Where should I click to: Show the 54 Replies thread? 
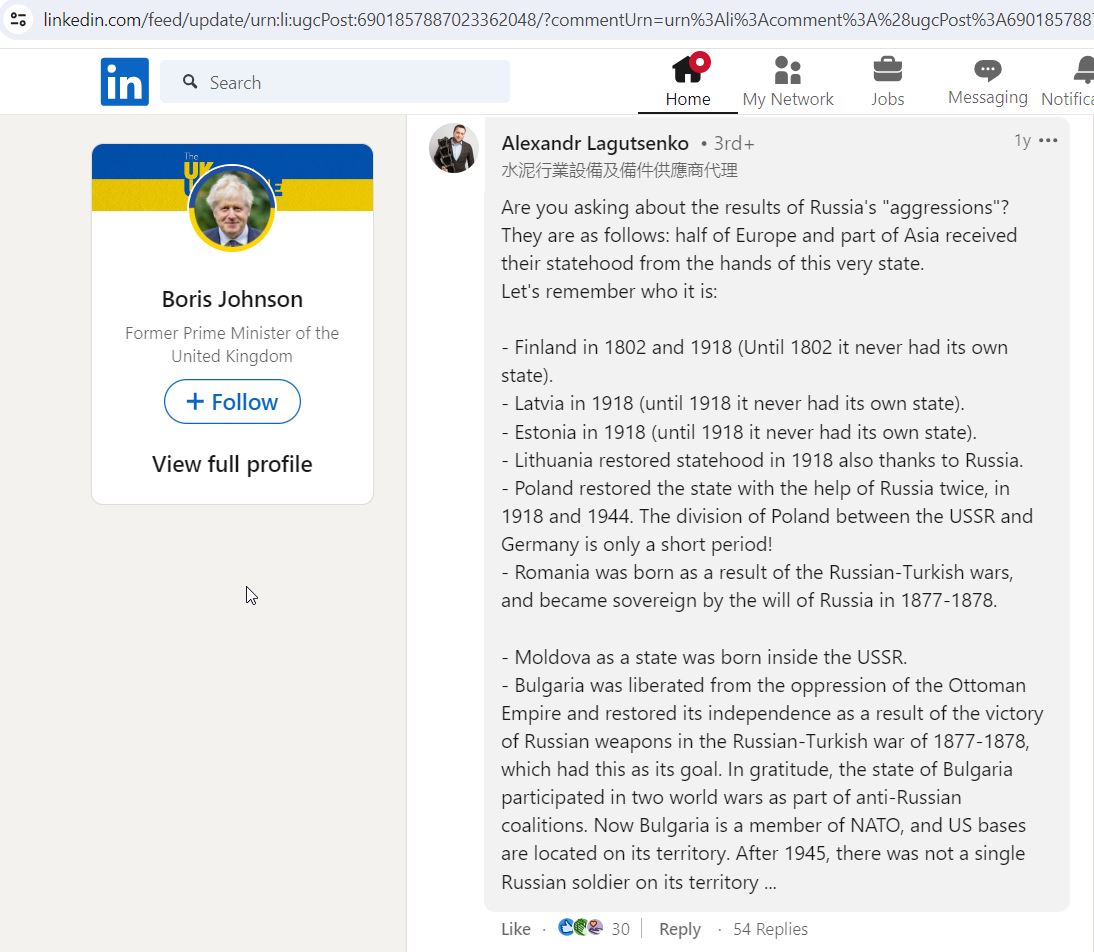770,929
